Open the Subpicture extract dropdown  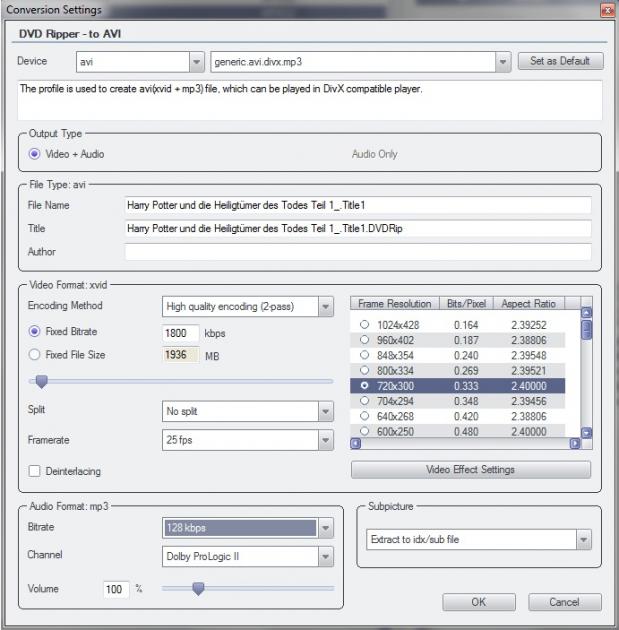583,540
